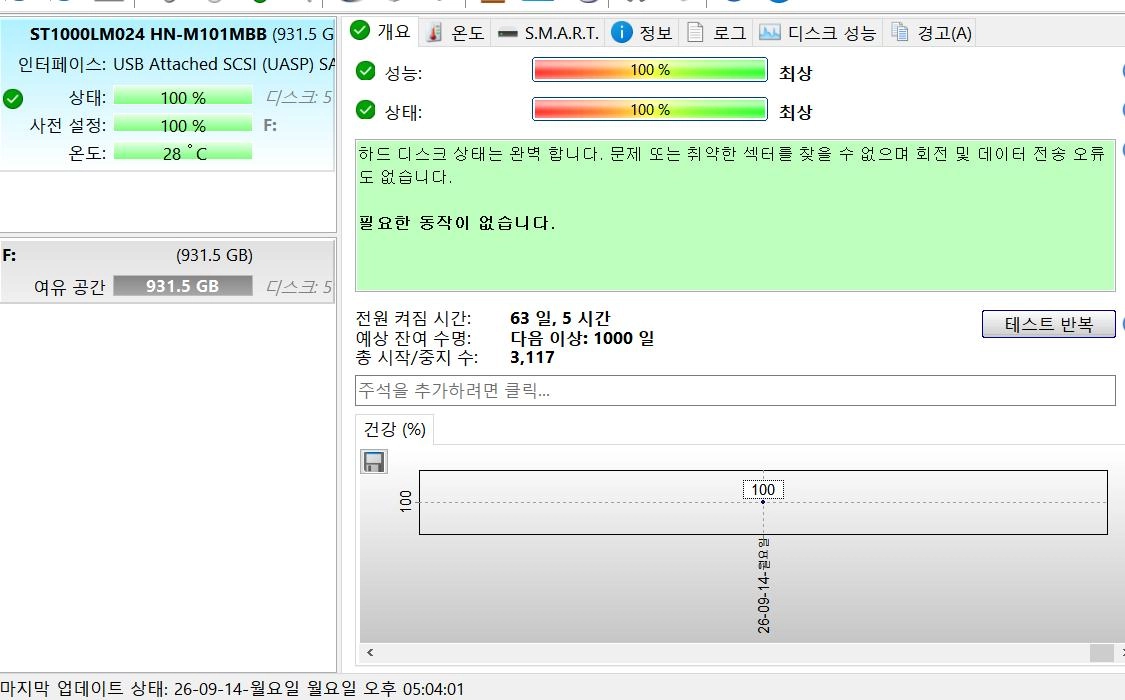This screenshot has height=700, width=1125.
Task: Click the overview 상태 100 % health bar
Action: click(650, 110)
